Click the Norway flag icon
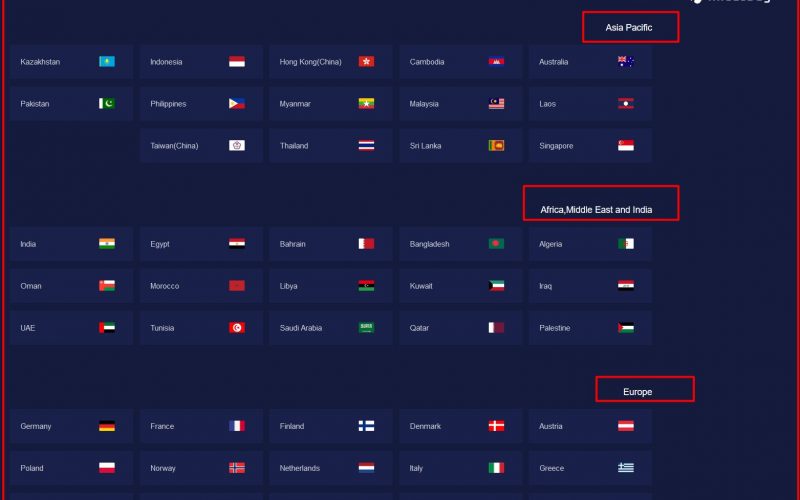The width and height of the screenshot is (800, 500). (237, 468)
